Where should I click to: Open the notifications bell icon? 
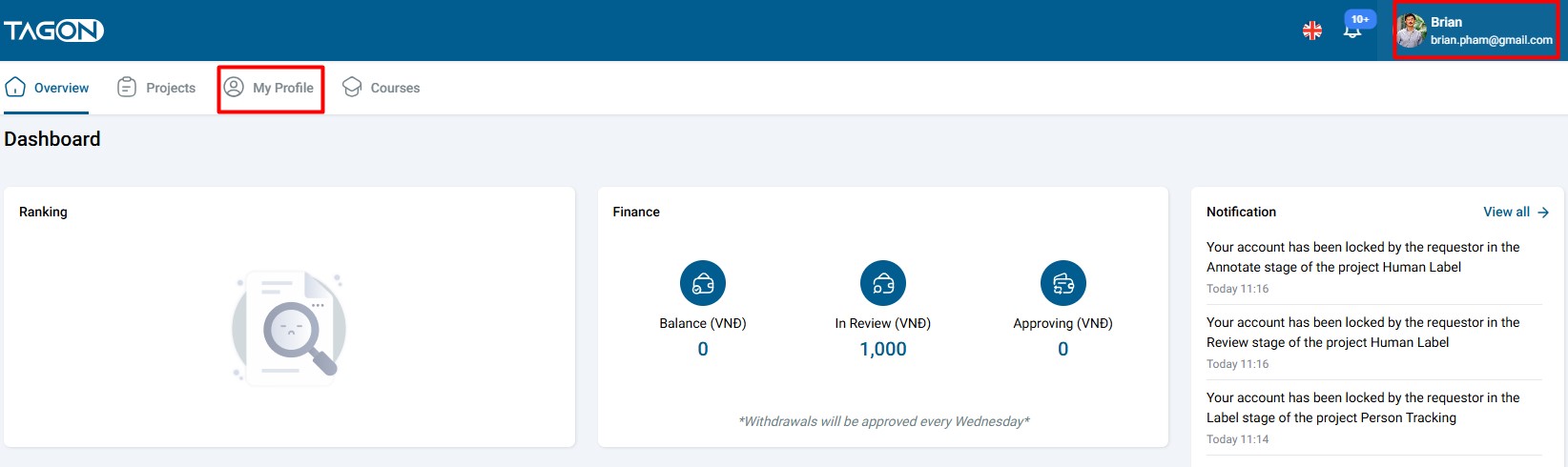(1351, 31)
